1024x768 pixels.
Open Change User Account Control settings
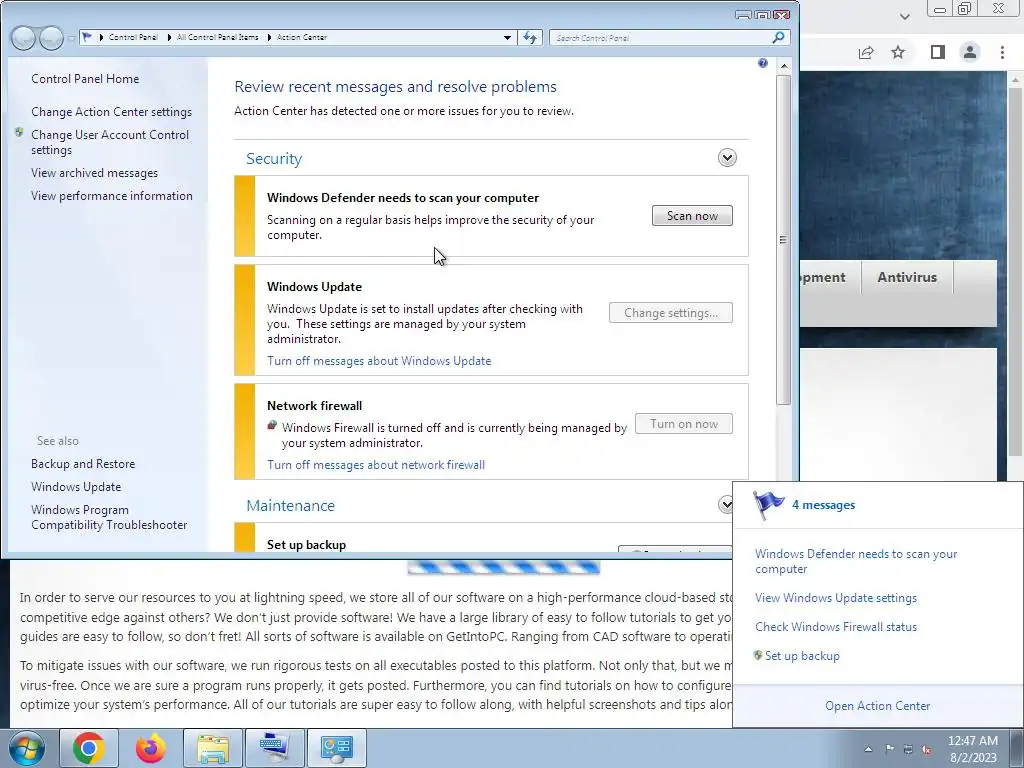click(x=110, y=142)
